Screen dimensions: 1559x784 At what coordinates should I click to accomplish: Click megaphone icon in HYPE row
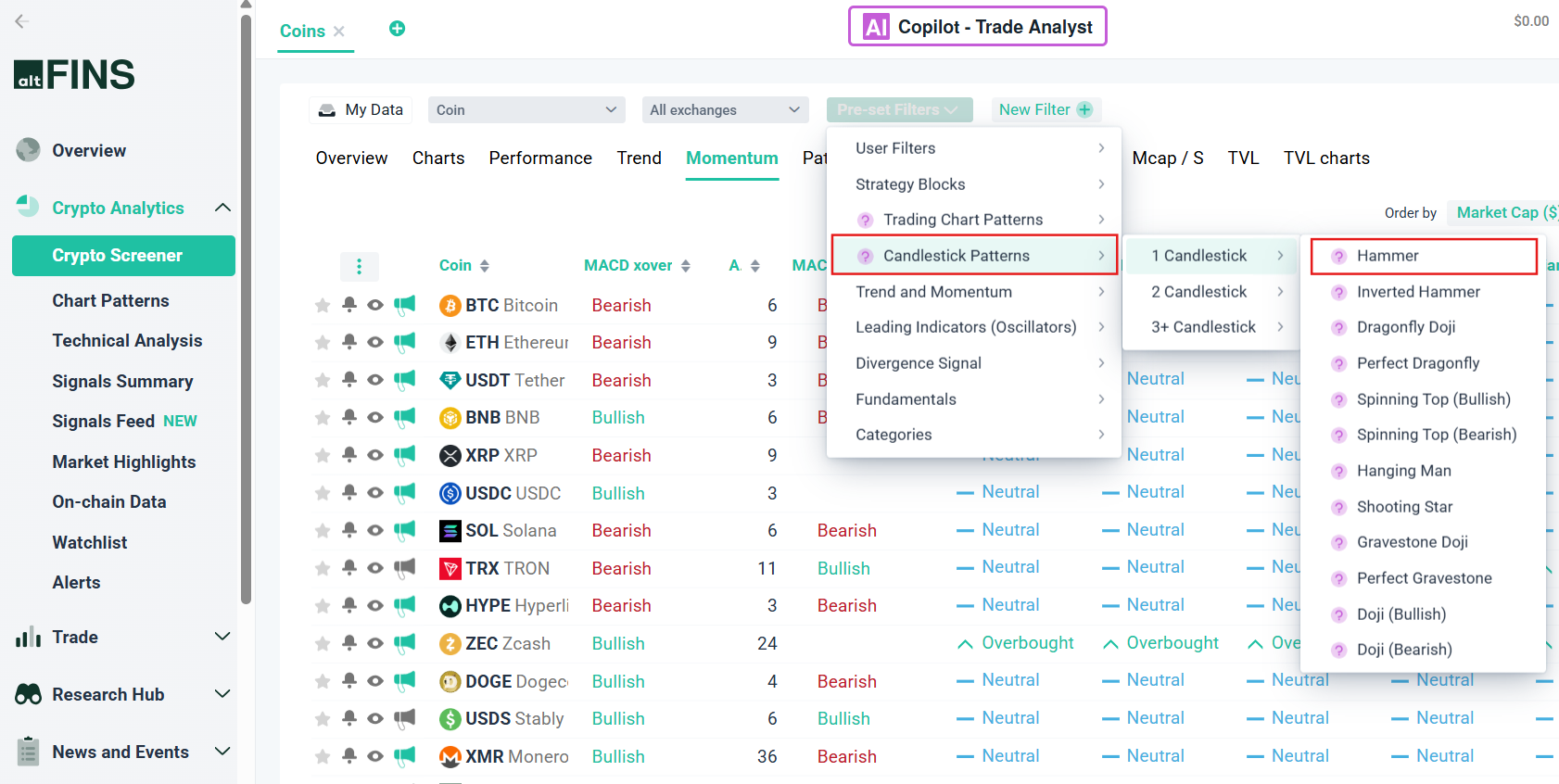coord(404,605)
